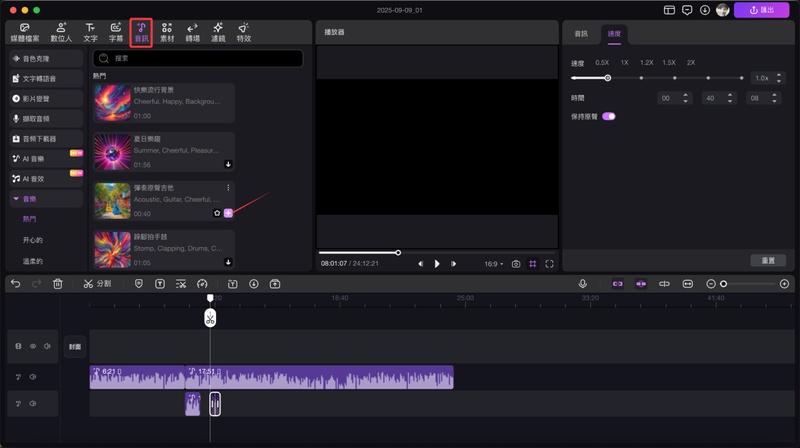Toggle visibility eye on the video track
The width and height of the screenshot is (800, 448).
pos(32,346)
